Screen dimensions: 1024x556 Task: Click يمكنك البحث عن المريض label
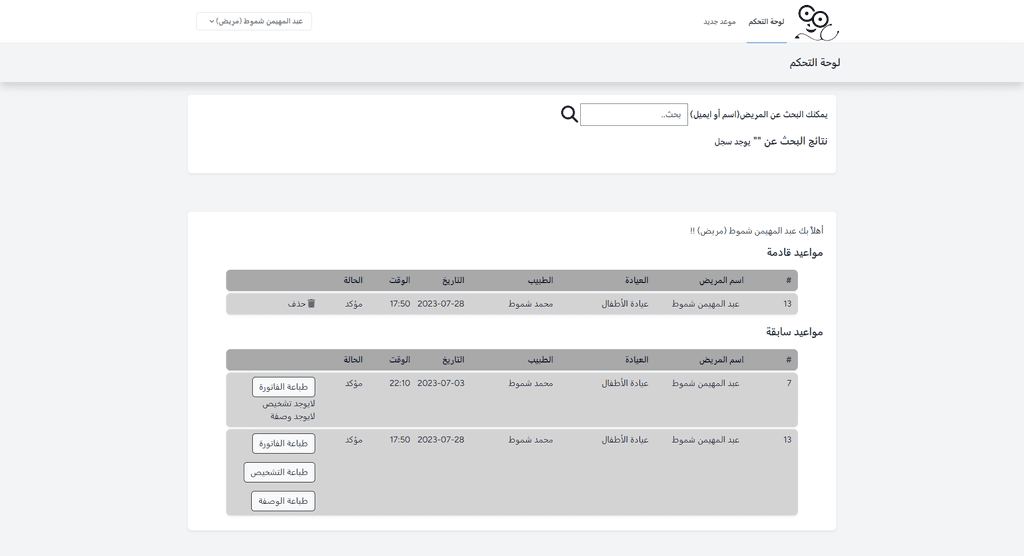tap(759, 114)
